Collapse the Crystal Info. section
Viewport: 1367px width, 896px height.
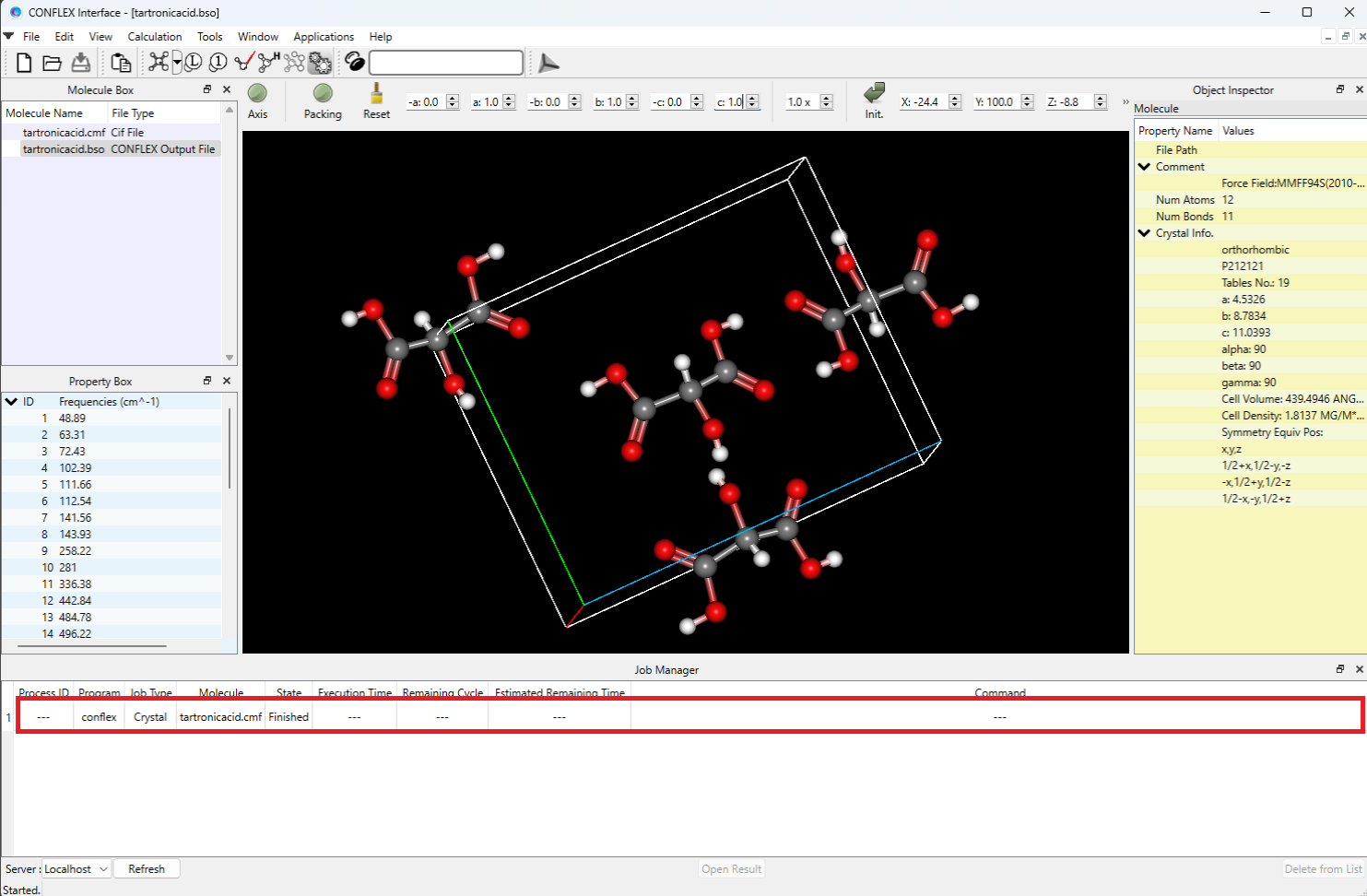tap(1144, 233)
